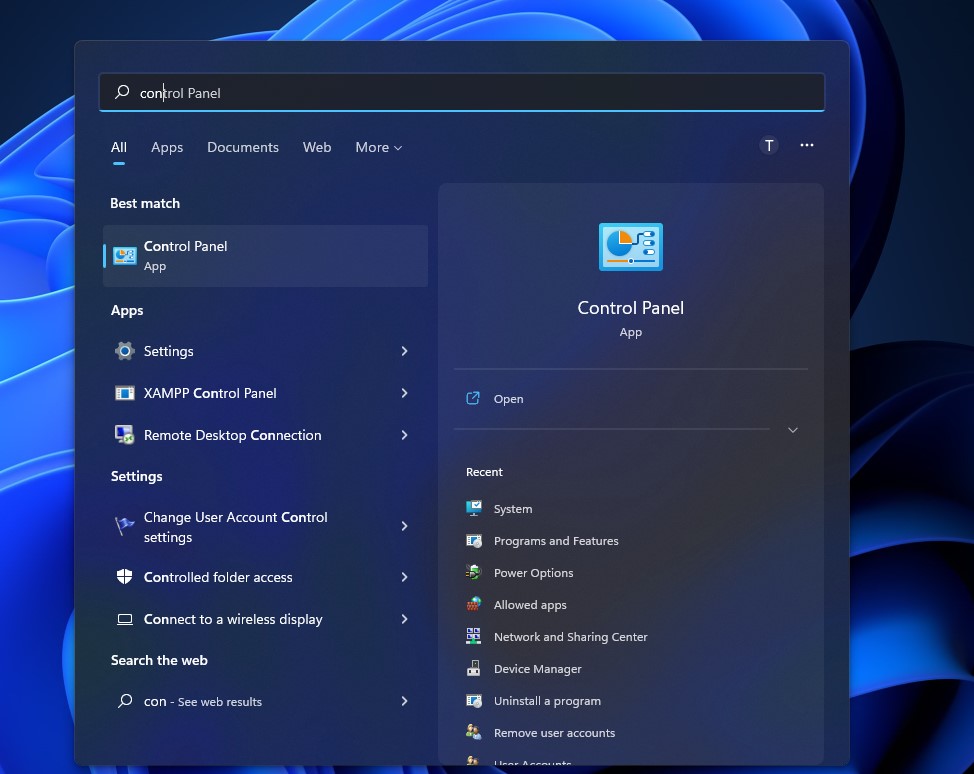
Task: Launch the Settings app result
Action: click(x=265, y=351)
